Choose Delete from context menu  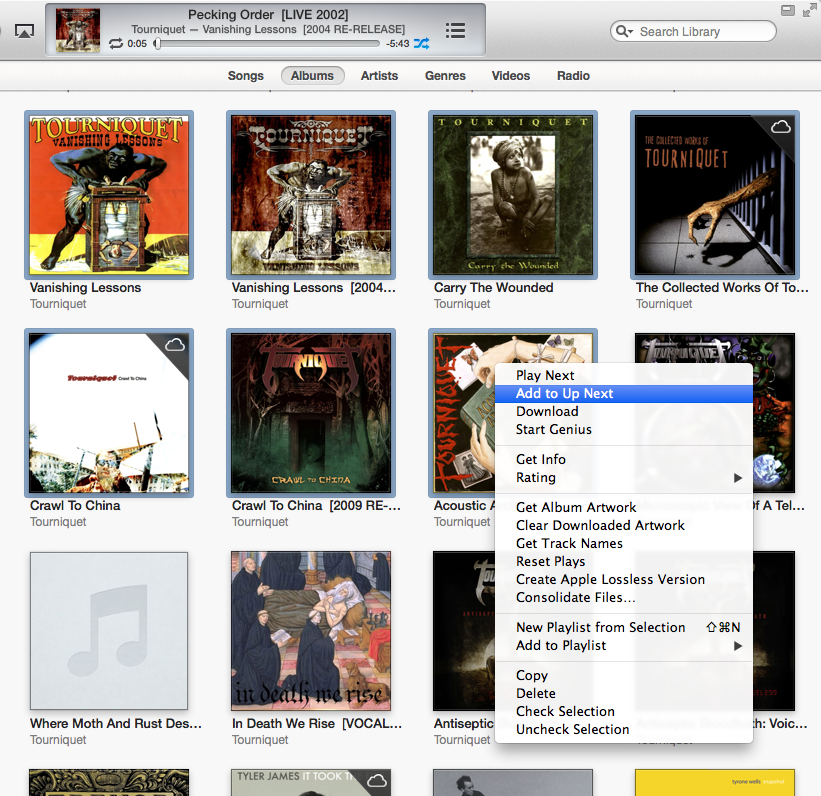click(x=624, y=693)
